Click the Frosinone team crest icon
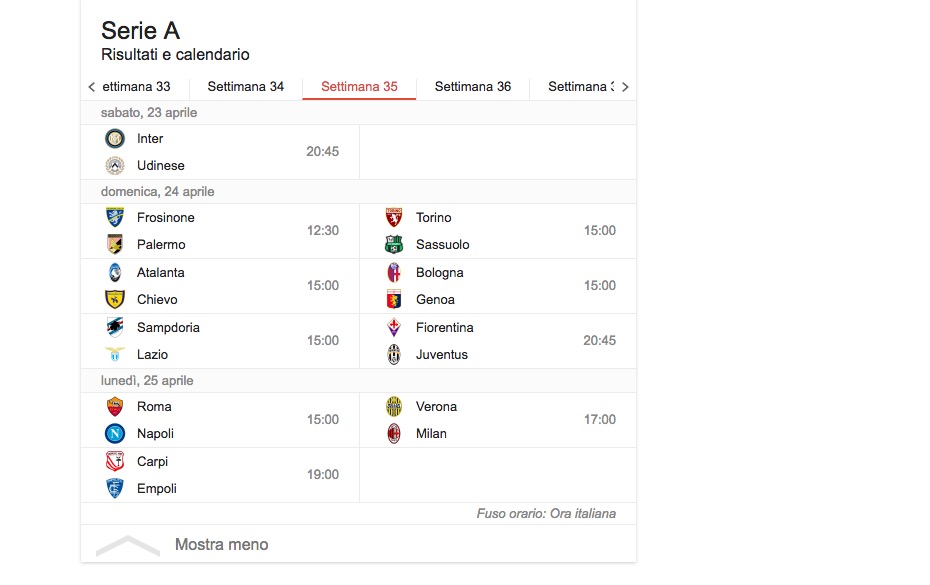 point(115,217)
